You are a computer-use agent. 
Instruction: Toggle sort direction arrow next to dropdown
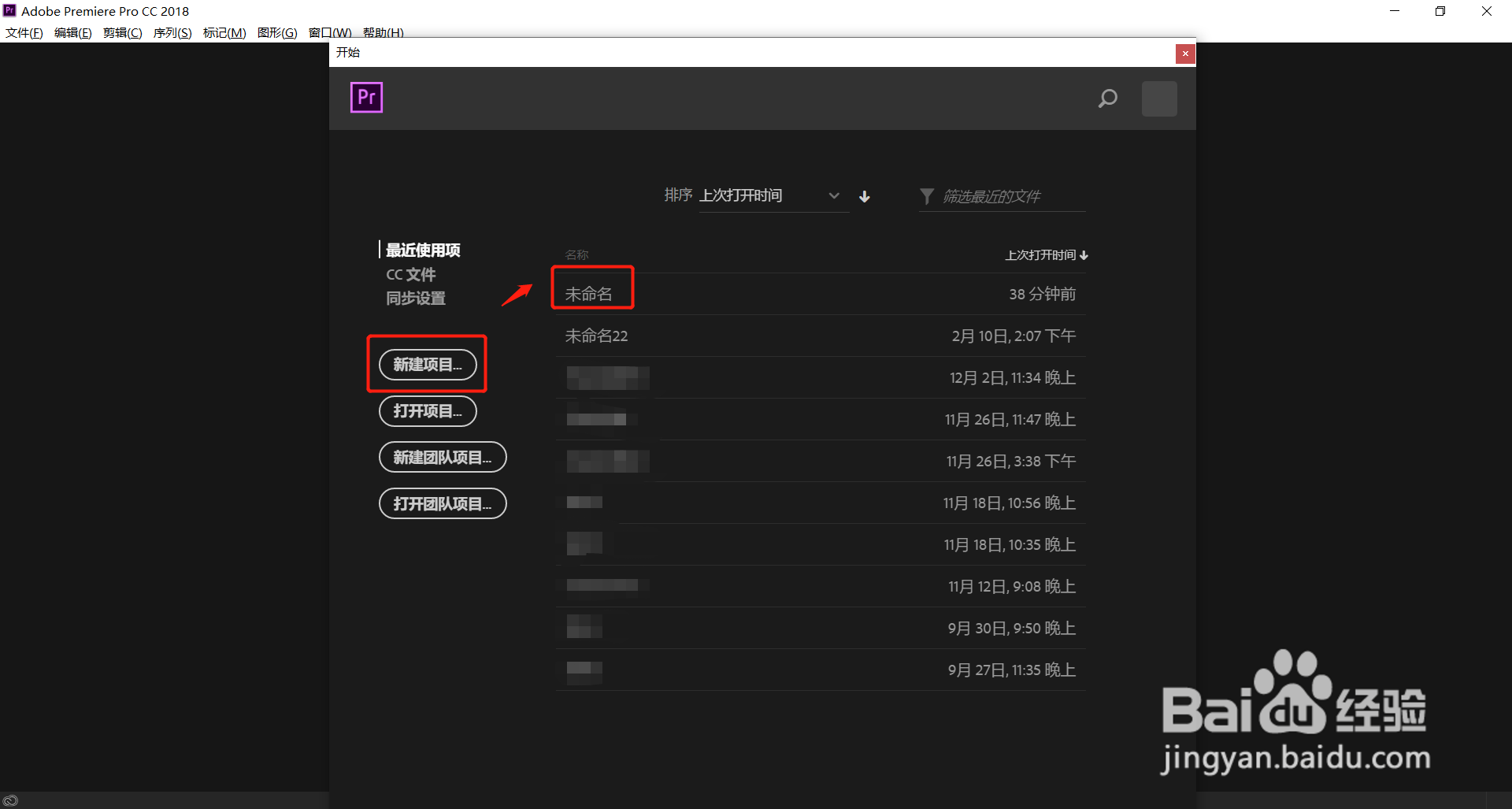coord(865,196)
